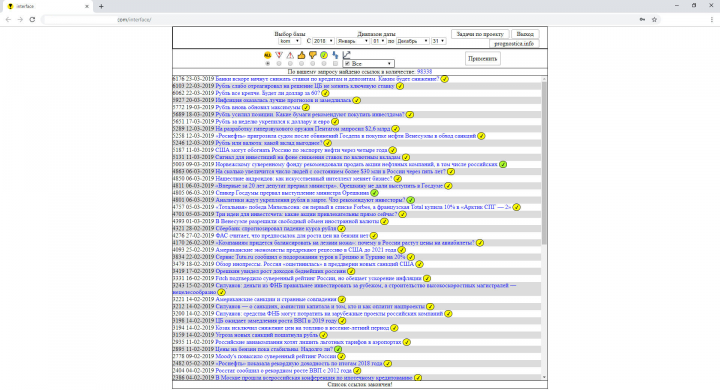
Task: Go back in browser history
Action: pyautogui.click(x=8, y=20)
